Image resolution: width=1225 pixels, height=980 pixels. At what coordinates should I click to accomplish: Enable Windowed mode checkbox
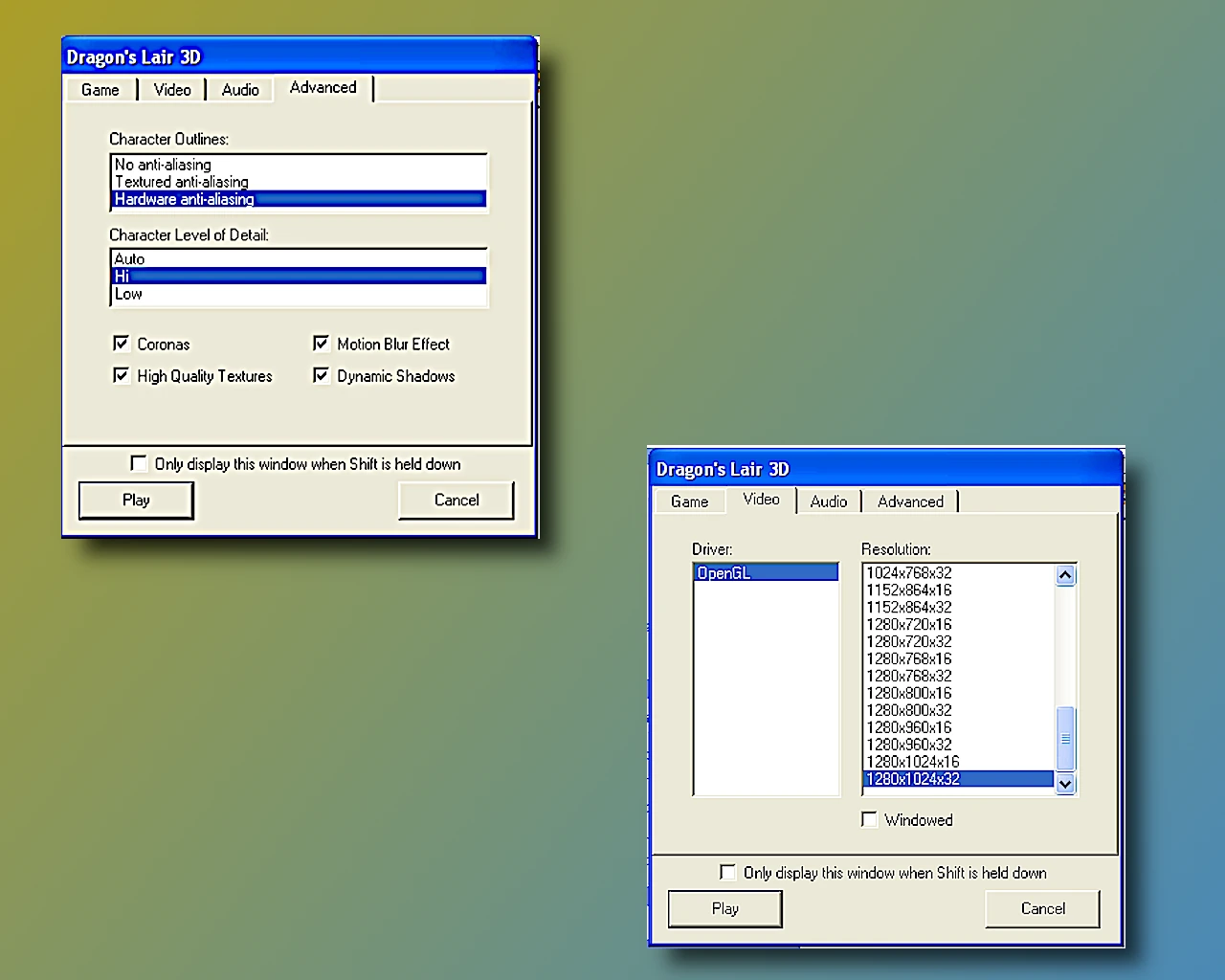(x=869, y=819)
